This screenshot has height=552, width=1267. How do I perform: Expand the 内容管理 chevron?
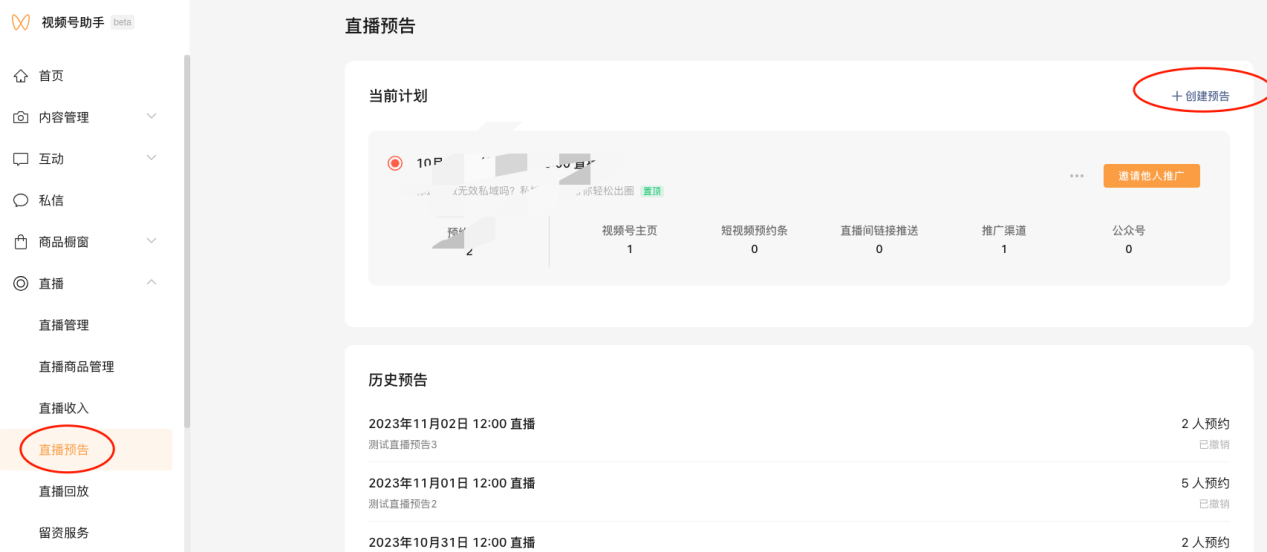(x=152, y=117)
